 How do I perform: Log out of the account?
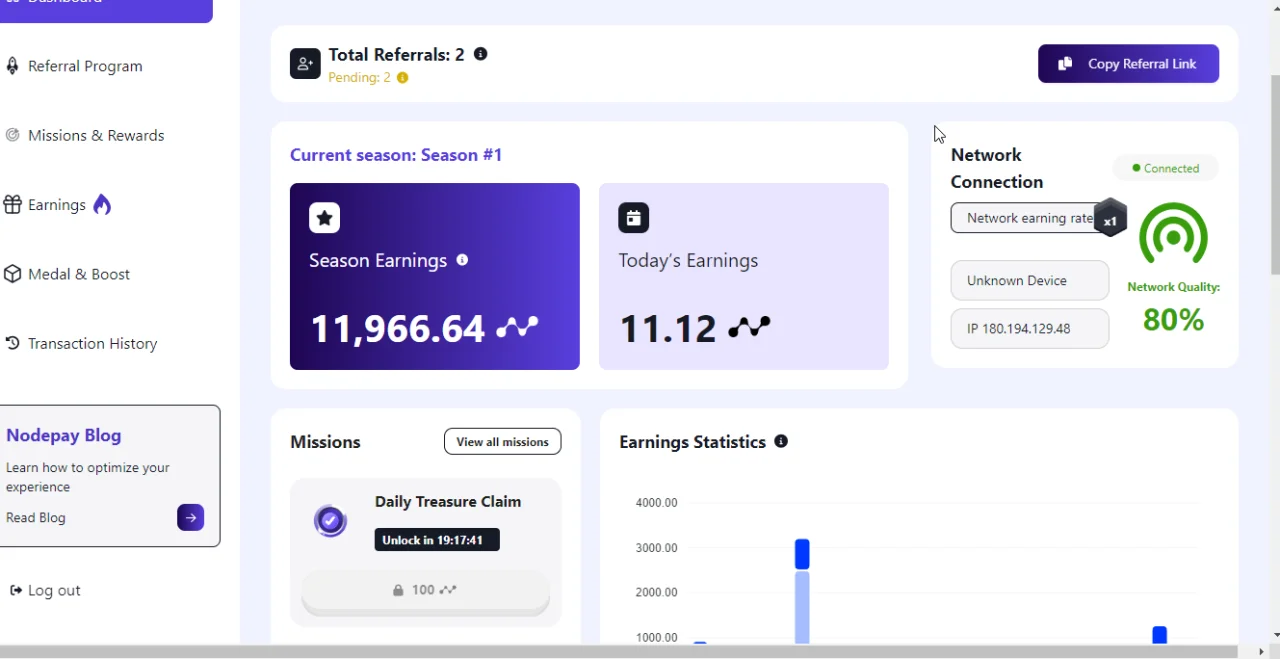click(54, 591)
